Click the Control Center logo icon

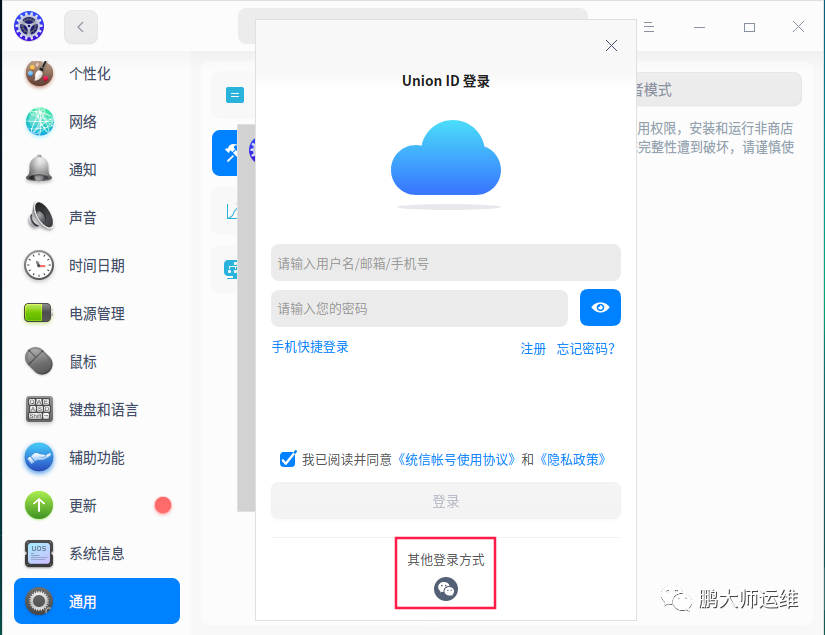pyautogui.click(x=29, y=26)
